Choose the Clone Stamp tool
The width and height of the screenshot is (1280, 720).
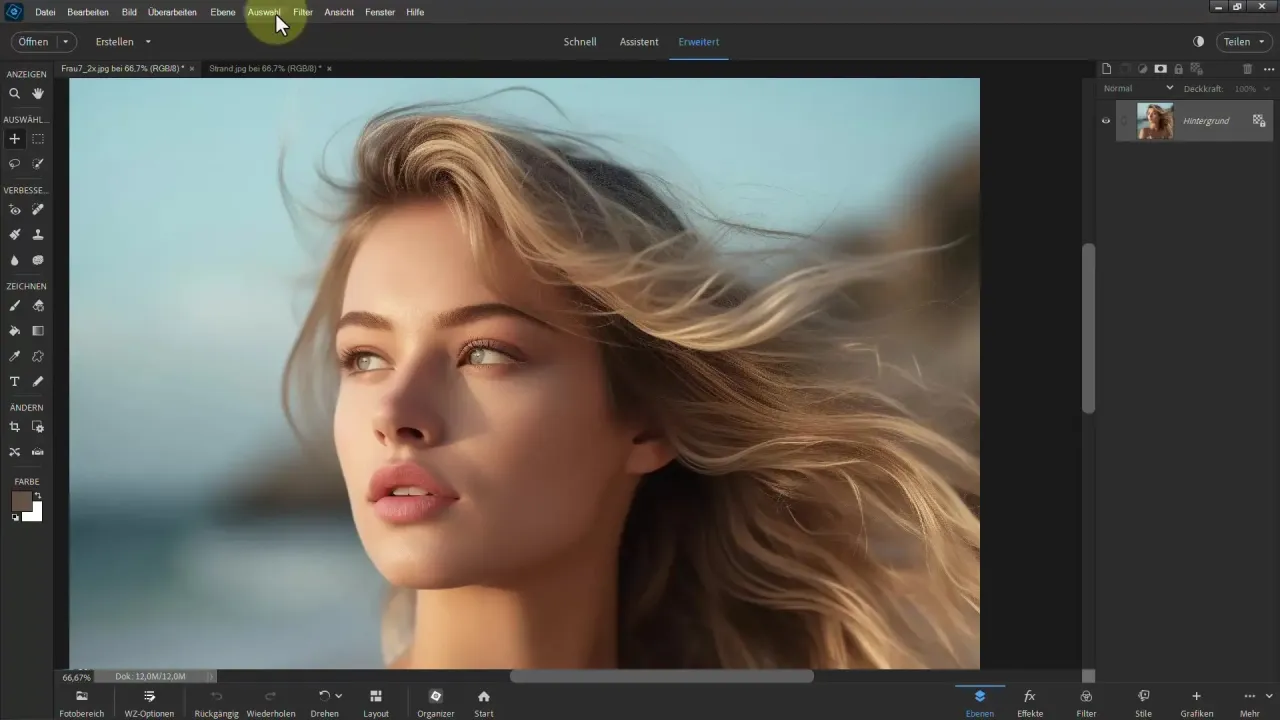(x=40, y=234)
